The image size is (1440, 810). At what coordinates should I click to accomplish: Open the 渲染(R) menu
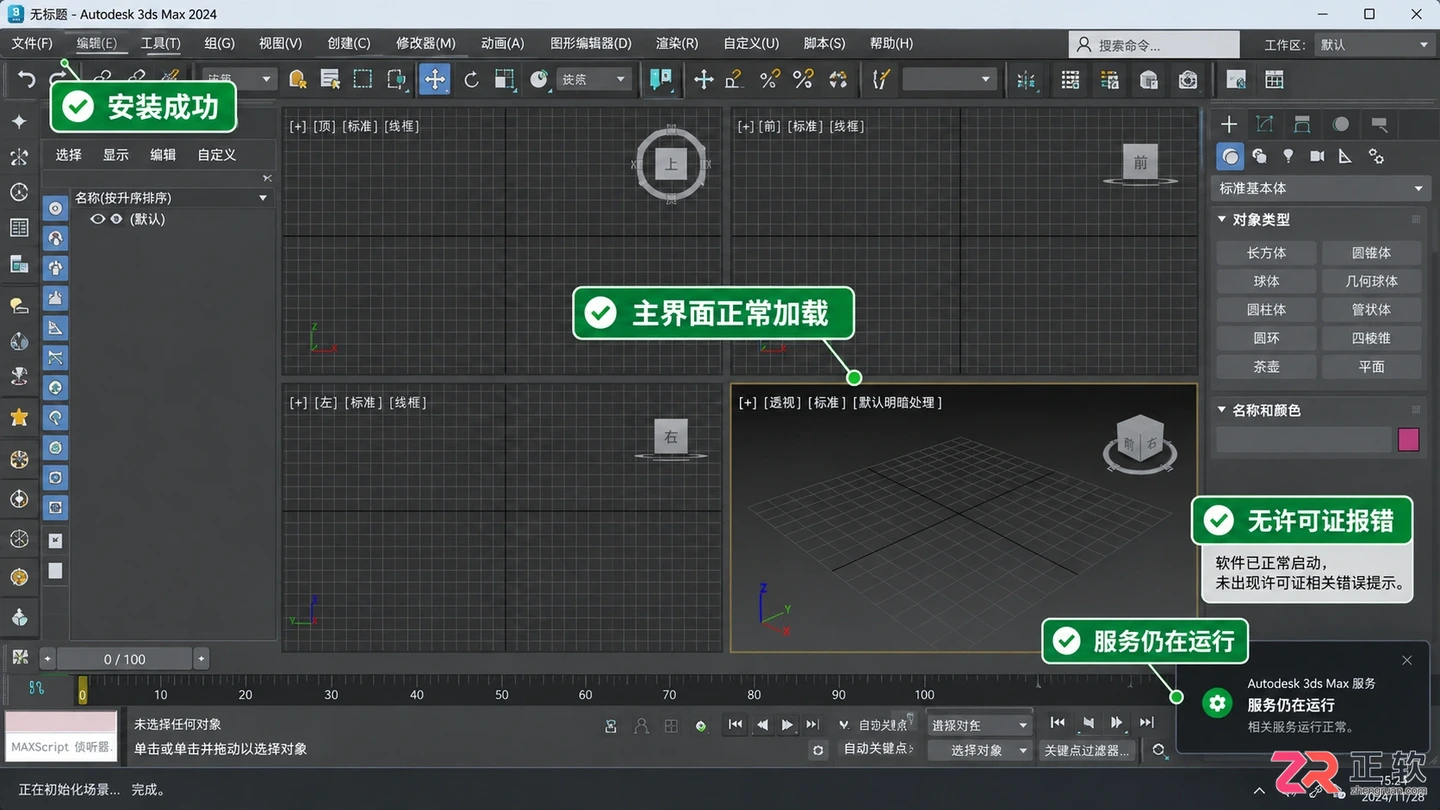click(677, 43)
